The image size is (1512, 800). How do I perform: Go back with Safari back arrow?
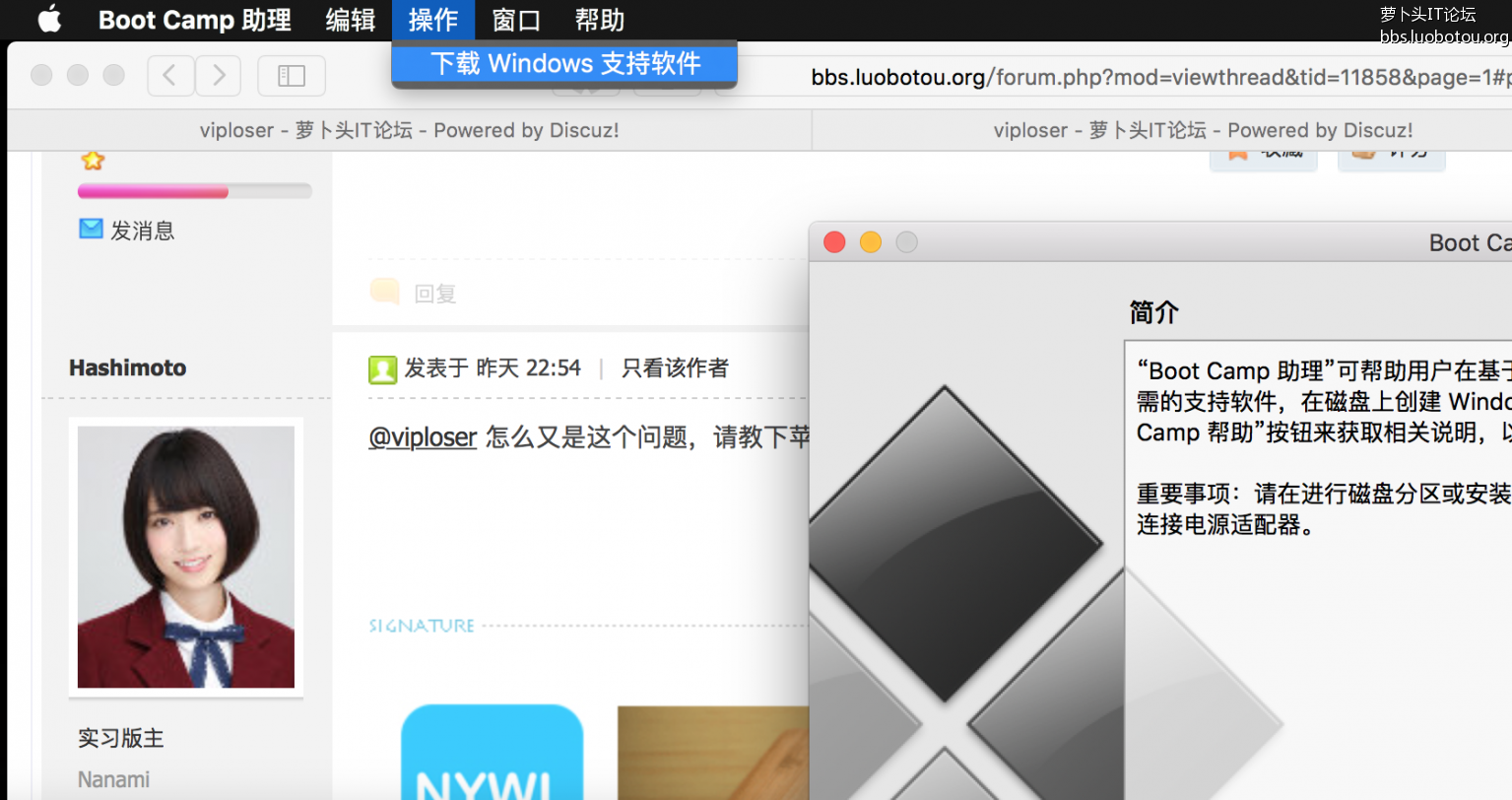[170, 76]
